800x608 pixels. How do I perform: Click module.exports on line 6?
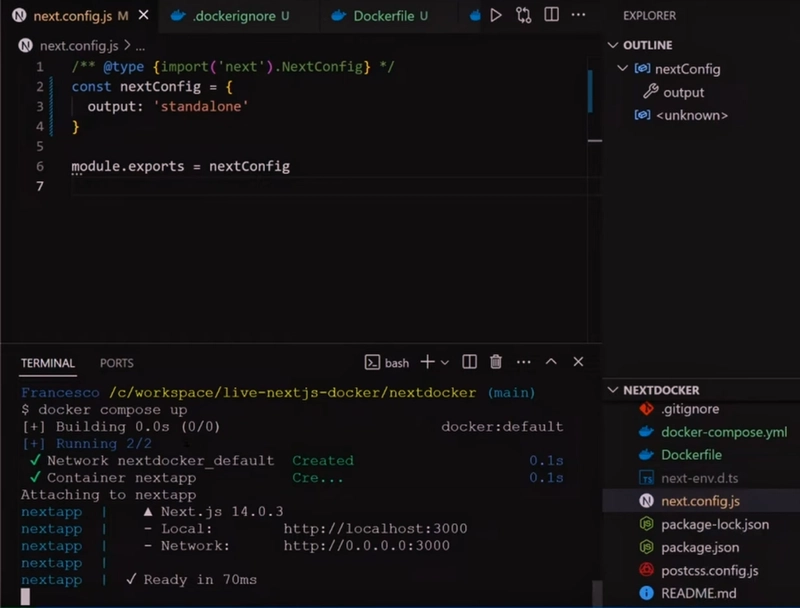click(128, 166)
